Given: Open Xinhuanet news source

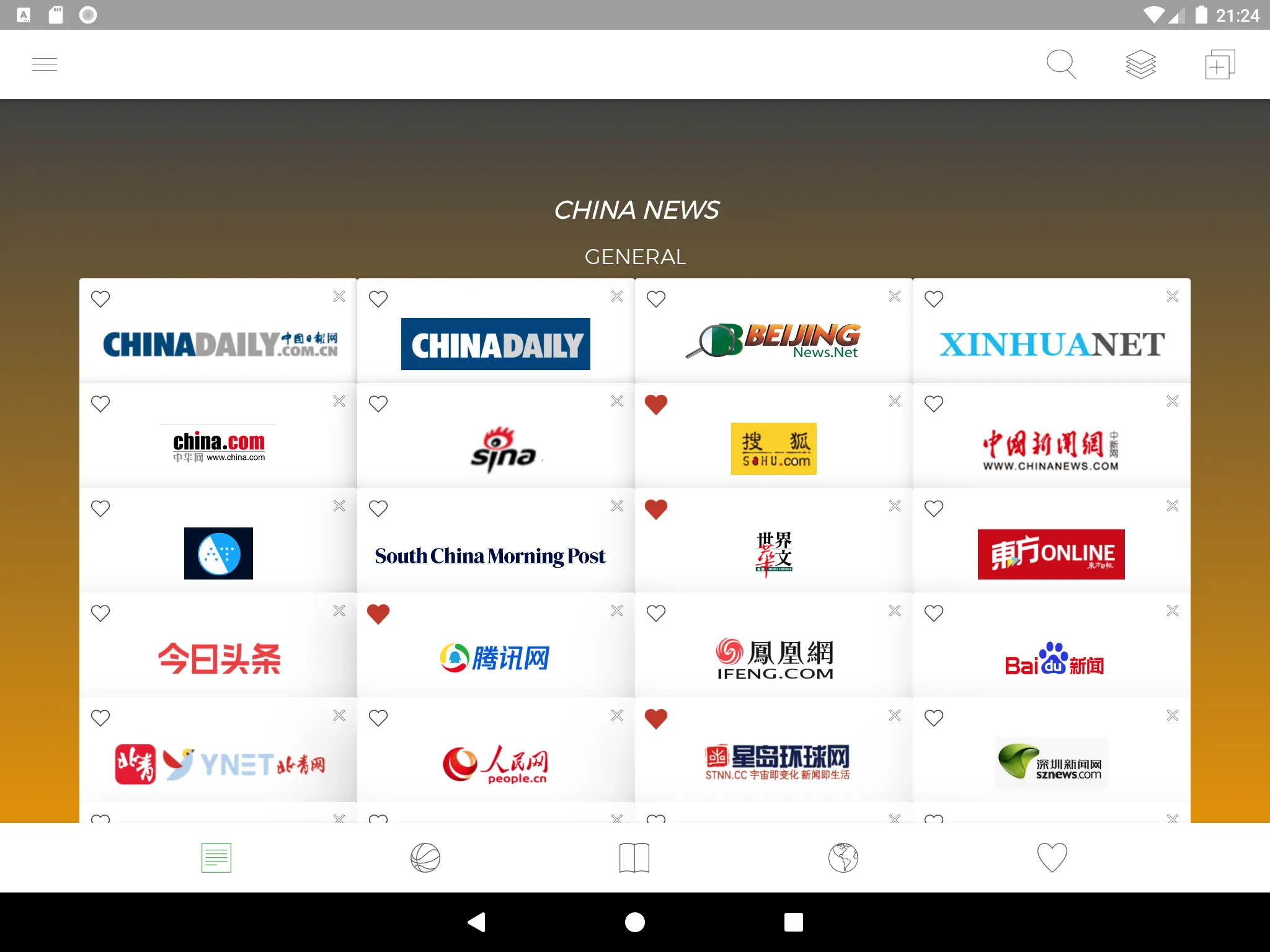Looking at the screenshot, I should pyautogui.click(x=1051, y=343).
